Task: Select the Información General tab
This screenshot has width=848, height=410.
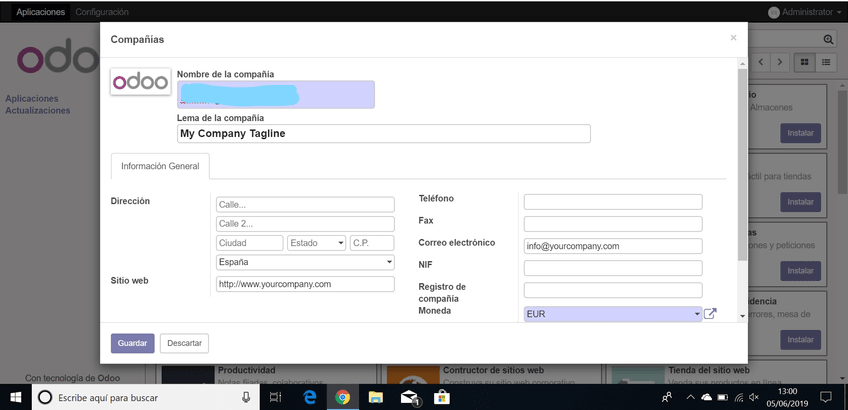Action: (160, 166)
